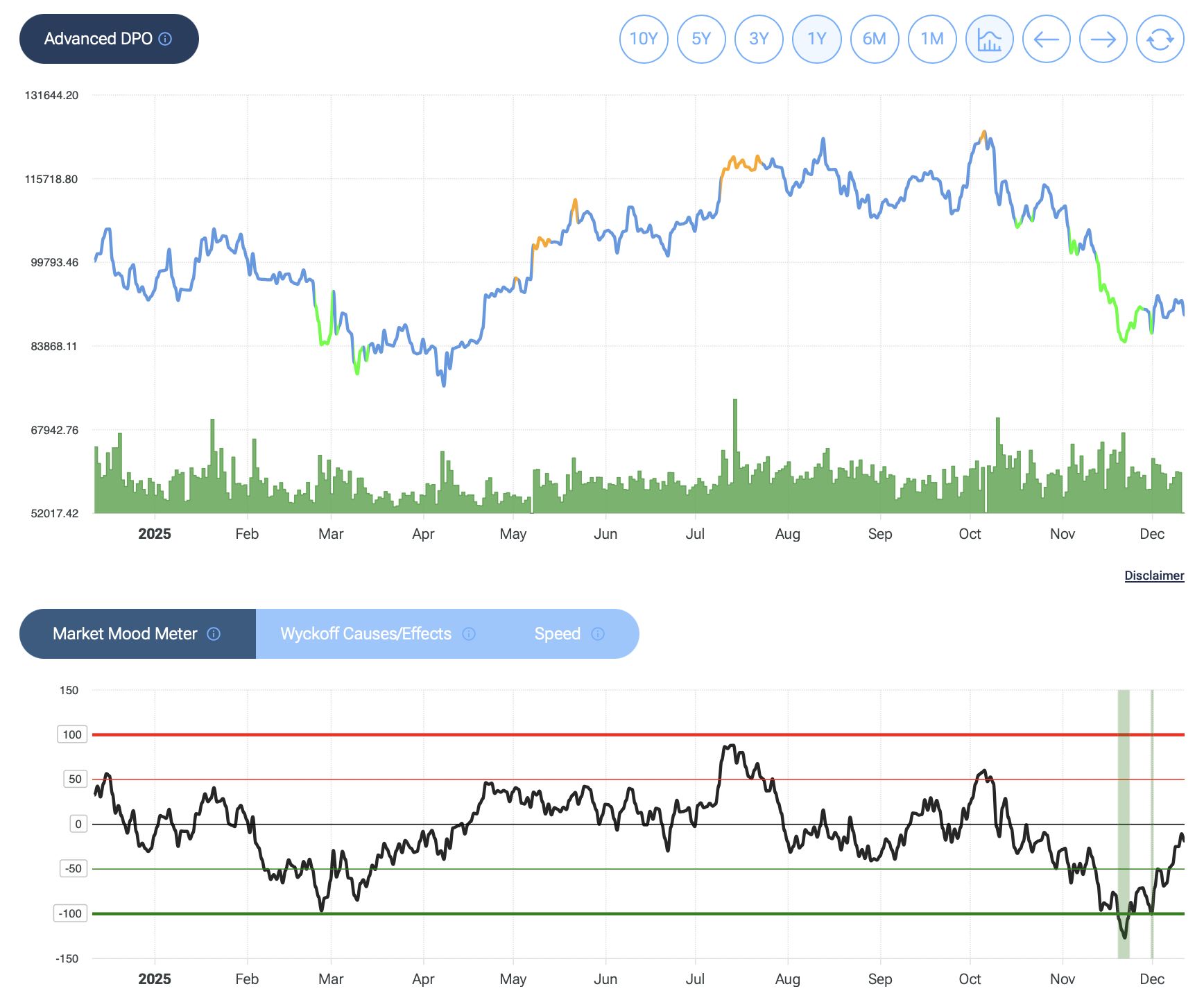Switch to the Wyckoff Causes/Effects tab
The image size is (1204, 1000).
click(365, 634)
